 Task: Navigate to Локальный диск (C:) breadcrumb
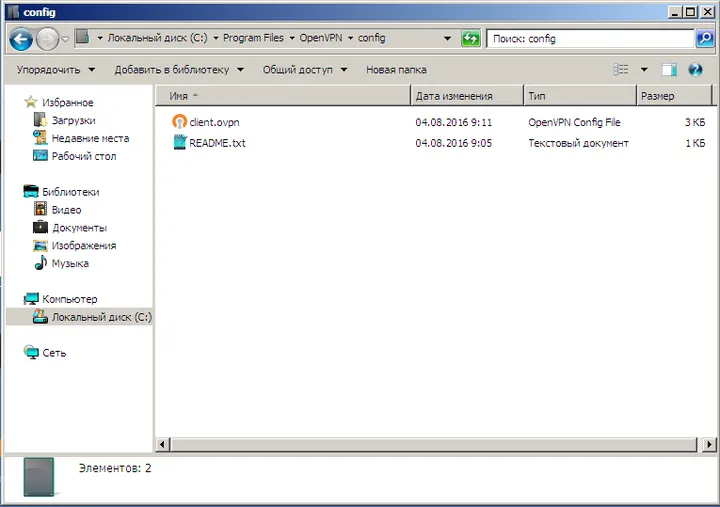pyautogui.click(x=158, y=38)
